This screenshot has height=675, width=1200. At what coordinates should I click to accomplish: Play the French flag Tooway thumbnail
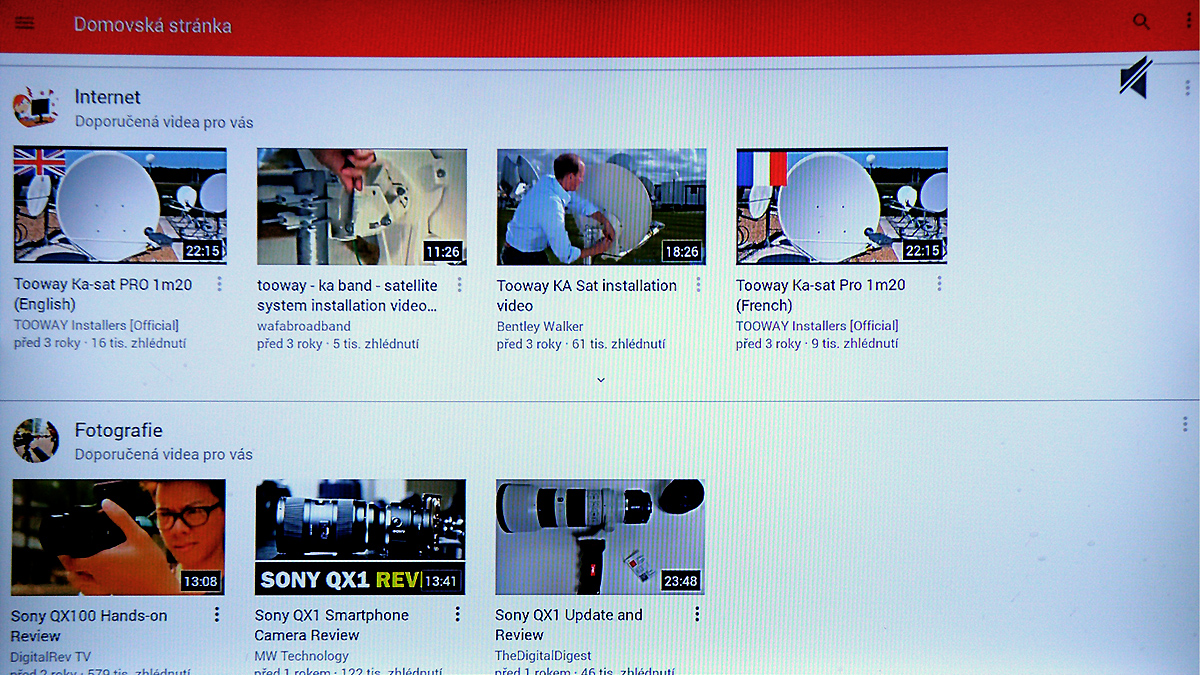pyautogui.click(x=842, y=206)
